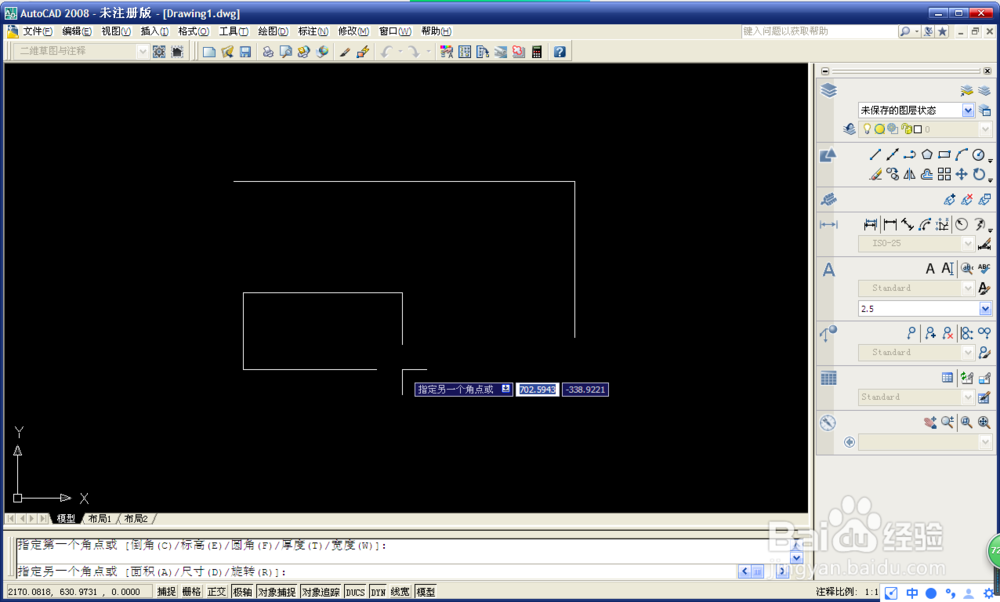The width and height of the screenshot is (1000, 602).
Task: Select the Arc draw tool
Action: (961, 154)
